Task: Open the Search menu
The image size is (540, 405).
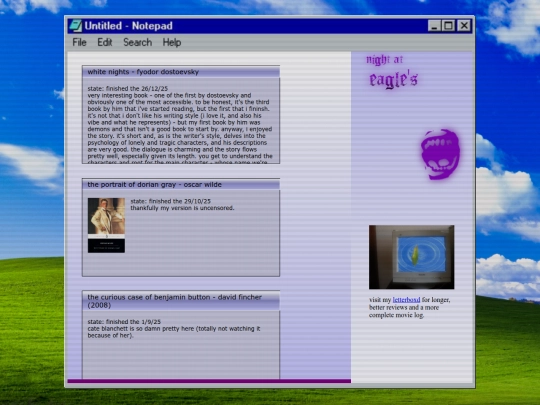Action: 137,42
